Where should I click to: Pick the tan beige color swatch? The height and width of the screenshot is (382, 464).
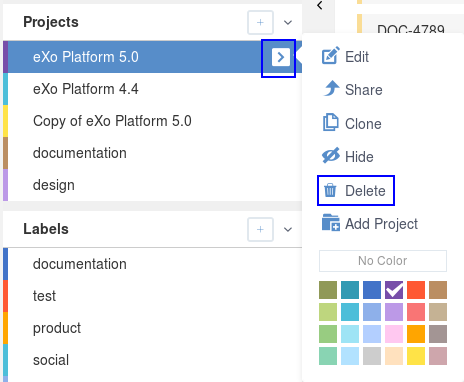[438, 312]
